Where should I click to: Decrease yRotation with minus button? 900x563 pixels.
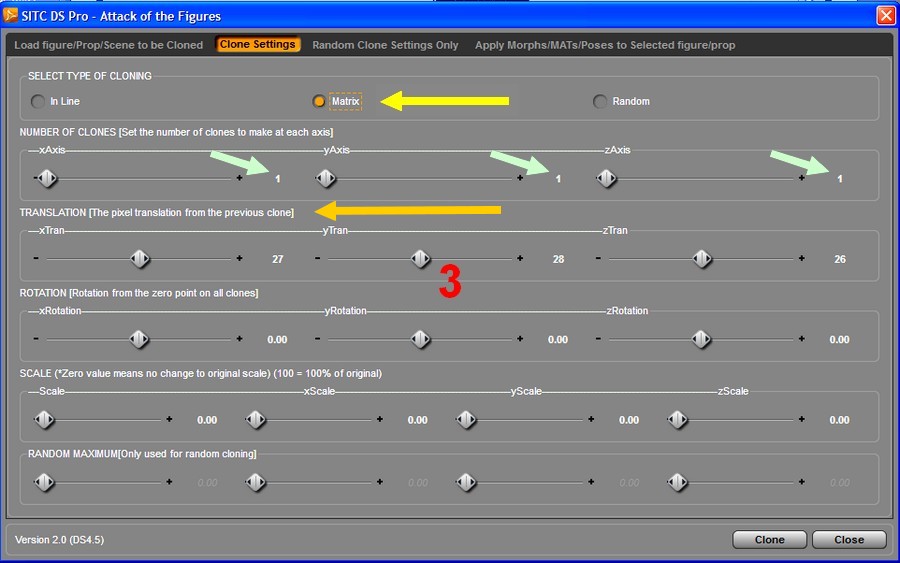tap(317, 339)
